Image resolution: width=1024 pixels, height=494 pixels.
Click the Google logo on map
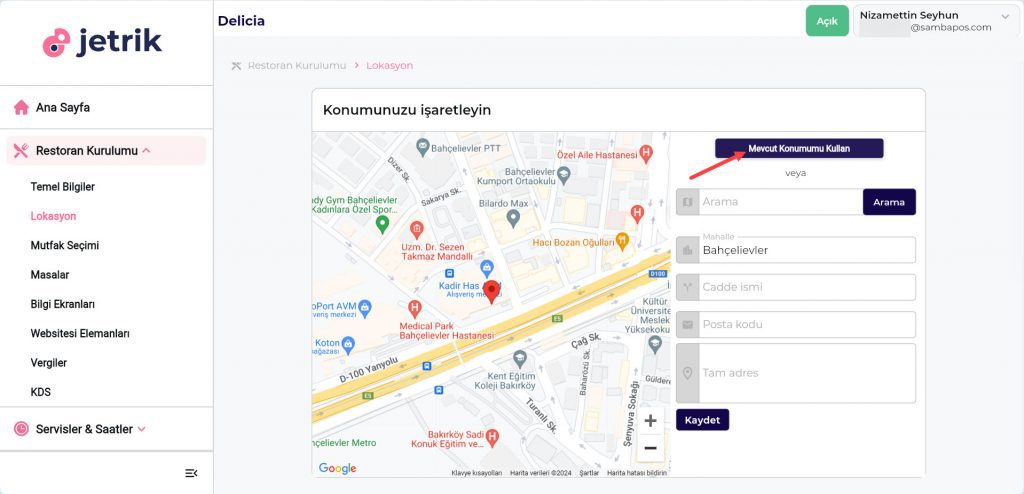point(337,468)
